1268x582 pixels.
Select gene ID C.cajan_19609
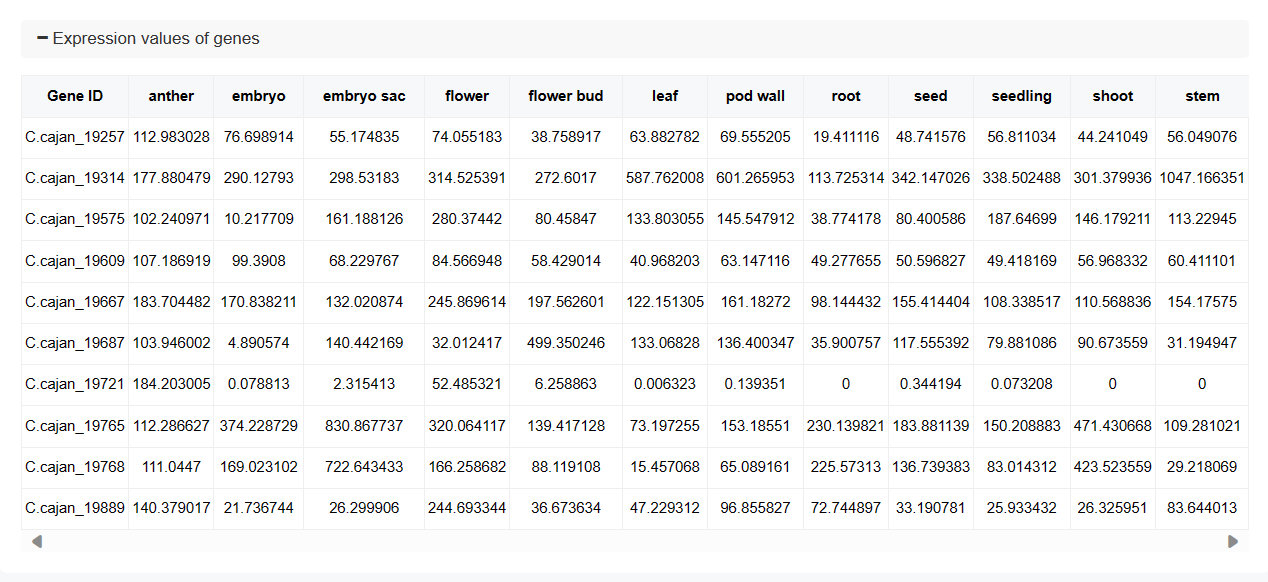pos(75,261)
